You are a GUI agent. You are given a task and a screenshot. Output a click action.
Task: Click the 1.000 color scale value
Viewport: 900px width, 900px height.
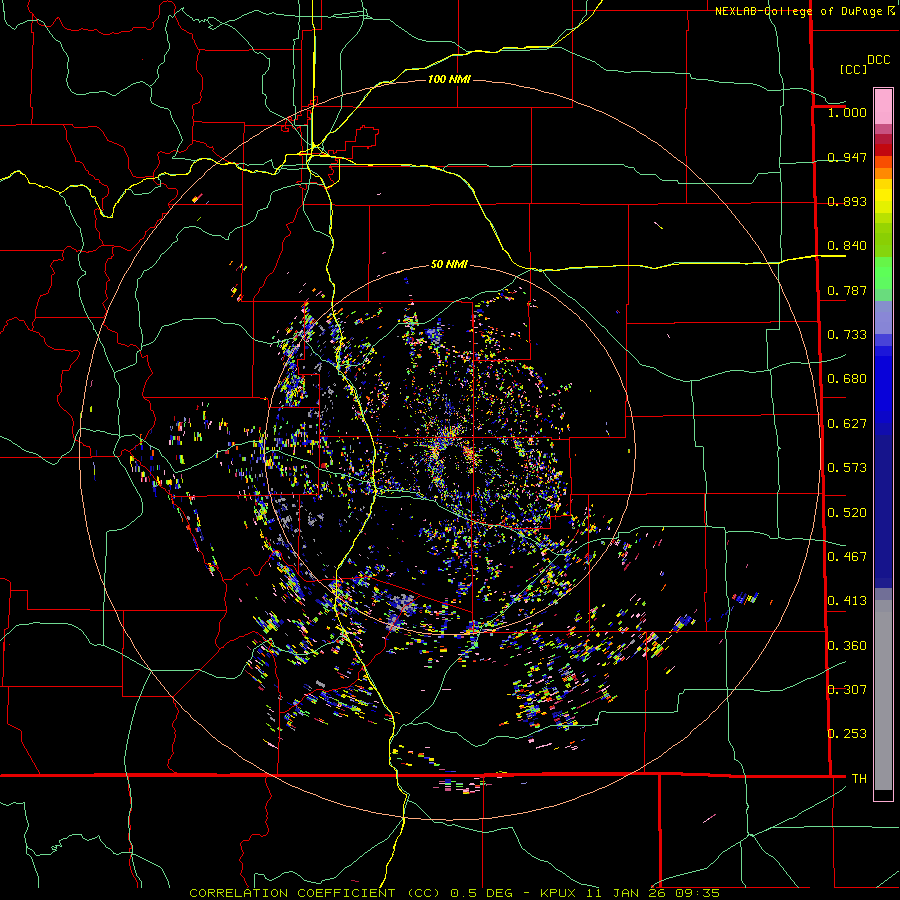[847, 112]
